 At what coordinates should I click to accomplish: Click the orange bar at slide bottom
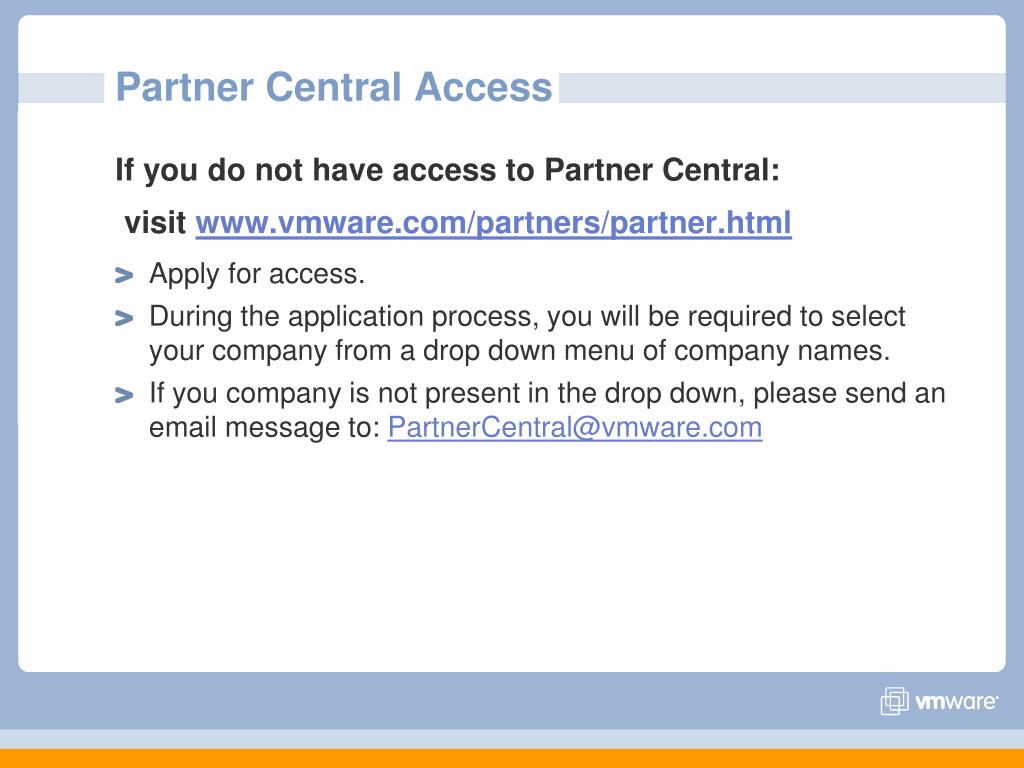[512, 758]
